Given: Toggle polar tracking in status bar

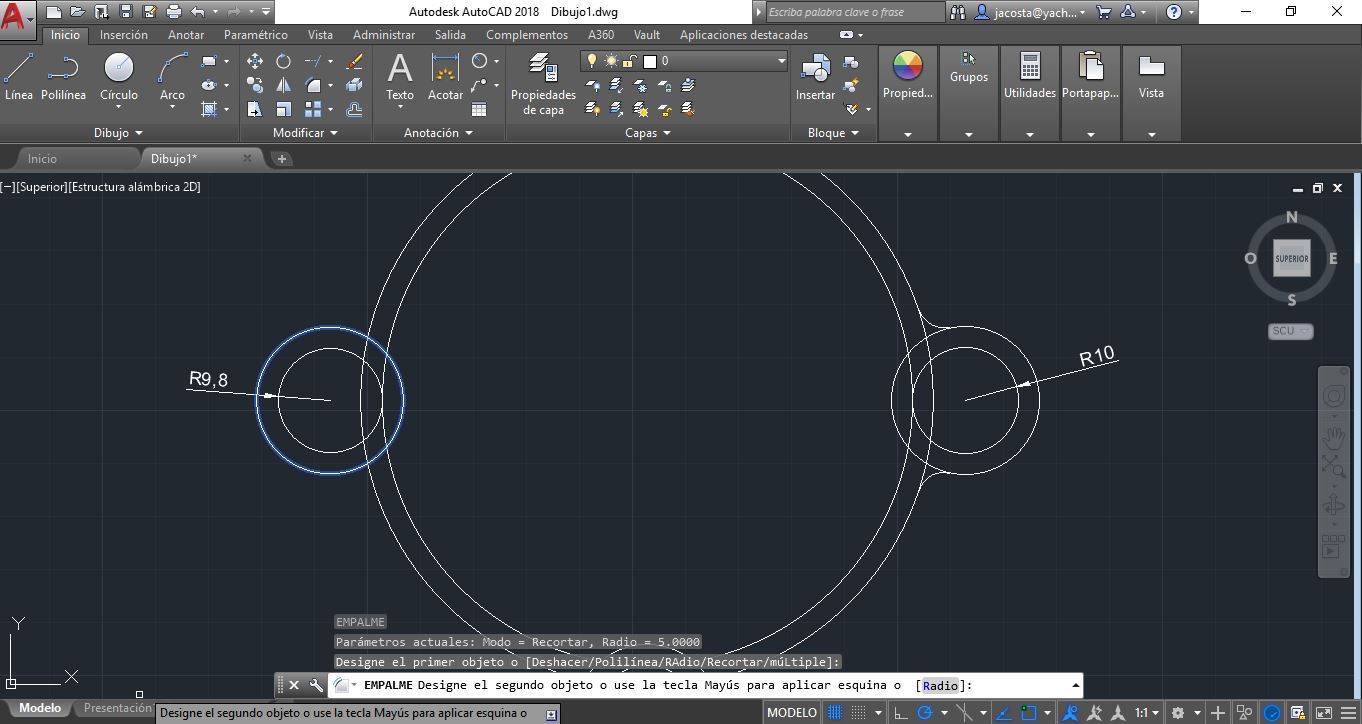Looking at the screenshot, I should click(x=925, y=713).
